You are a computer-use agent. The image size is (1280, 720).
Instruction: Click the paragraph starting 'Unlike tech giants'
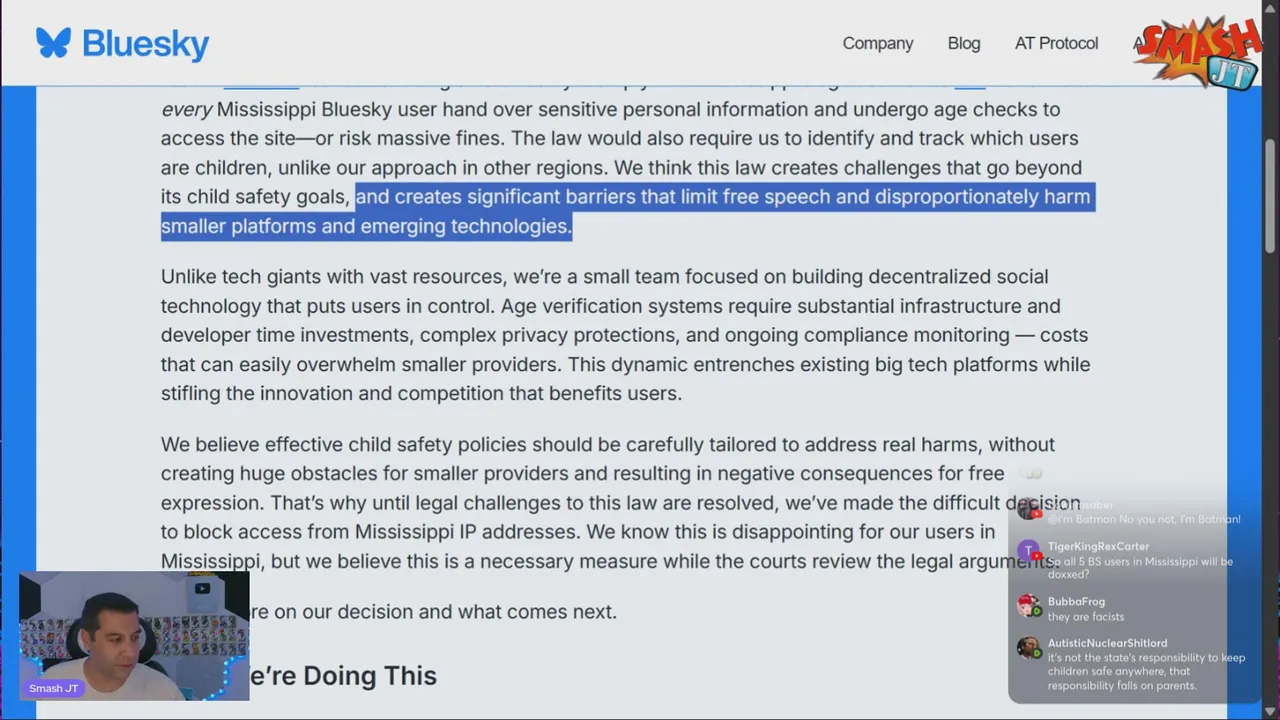(626, 335)
